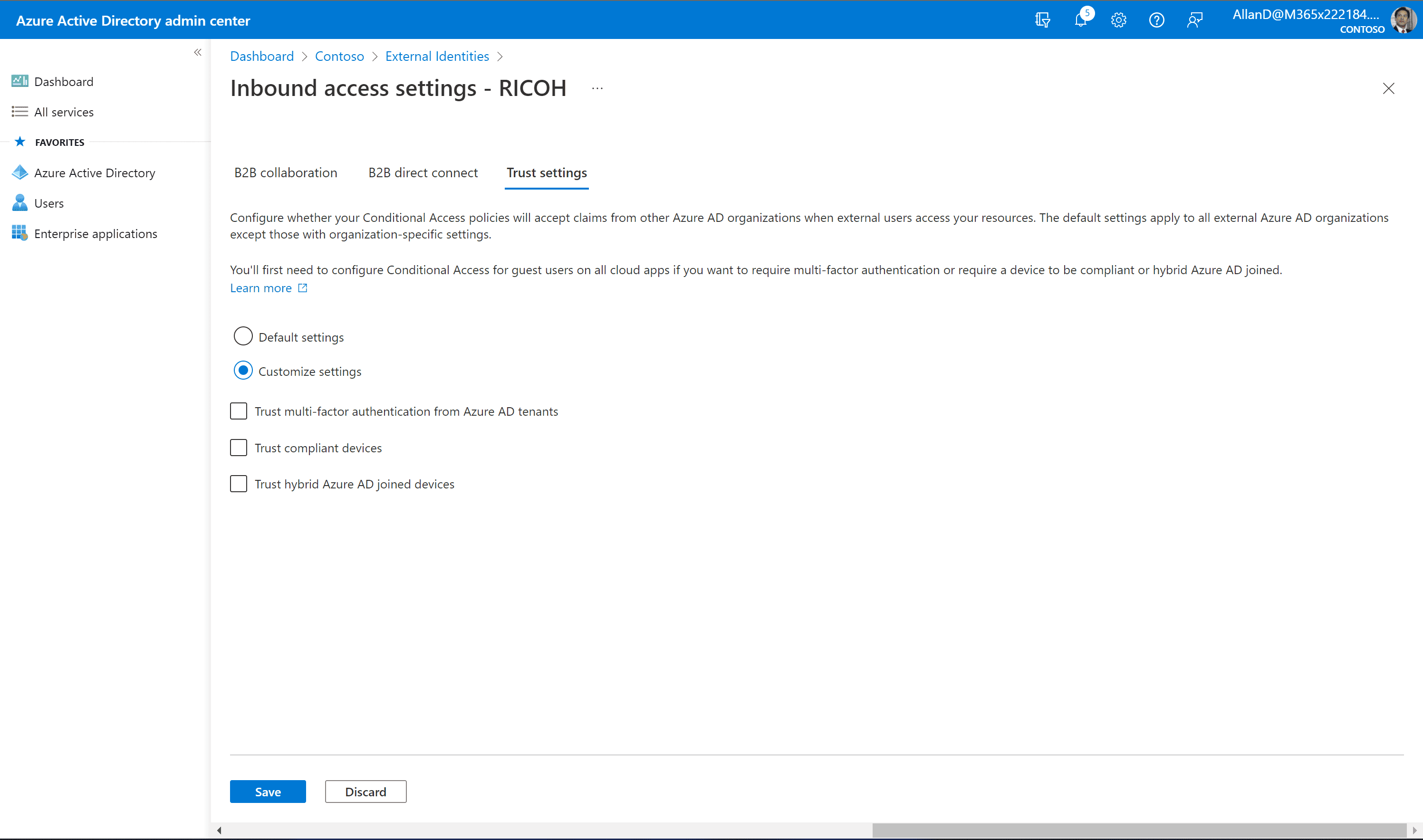The height and width of the screenshot is (840, 1423).
Task: Select the Trust settings tab
Action: point(547,172)
